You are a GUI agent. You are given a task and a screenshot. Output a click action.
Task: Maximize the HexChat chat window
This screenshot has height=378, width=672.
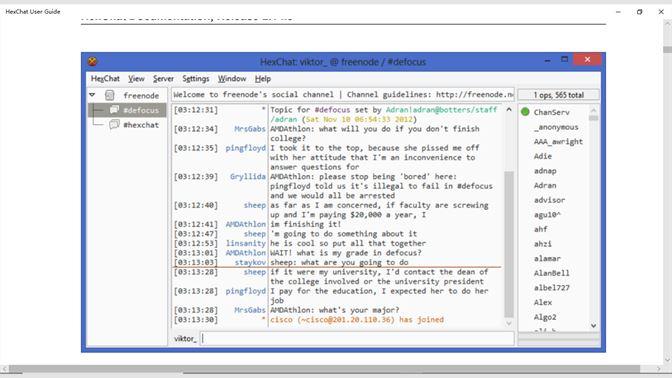pyautogui.click(x=564, y=60)
